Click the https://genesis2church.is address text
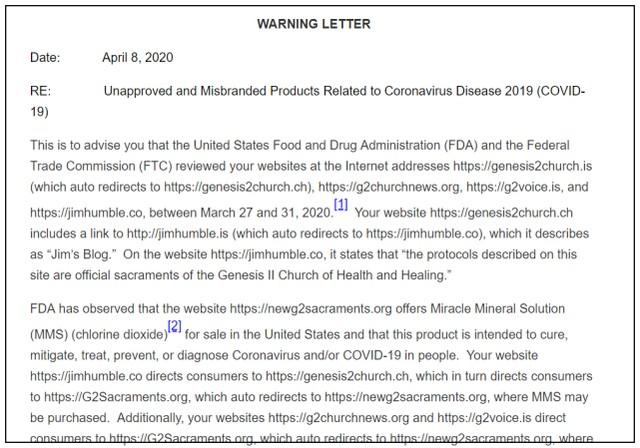The width and height of the screenshot is (640, 448). 522,166
